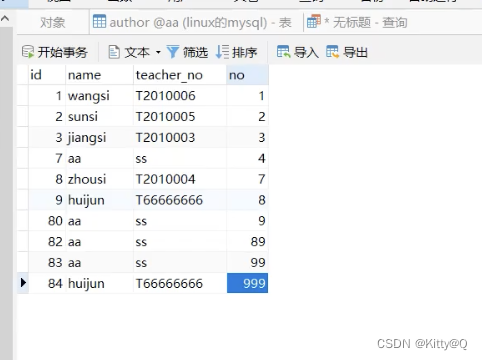Select the cell containing wangsi
Screen dimensions: 482x360
click(99, 96)
